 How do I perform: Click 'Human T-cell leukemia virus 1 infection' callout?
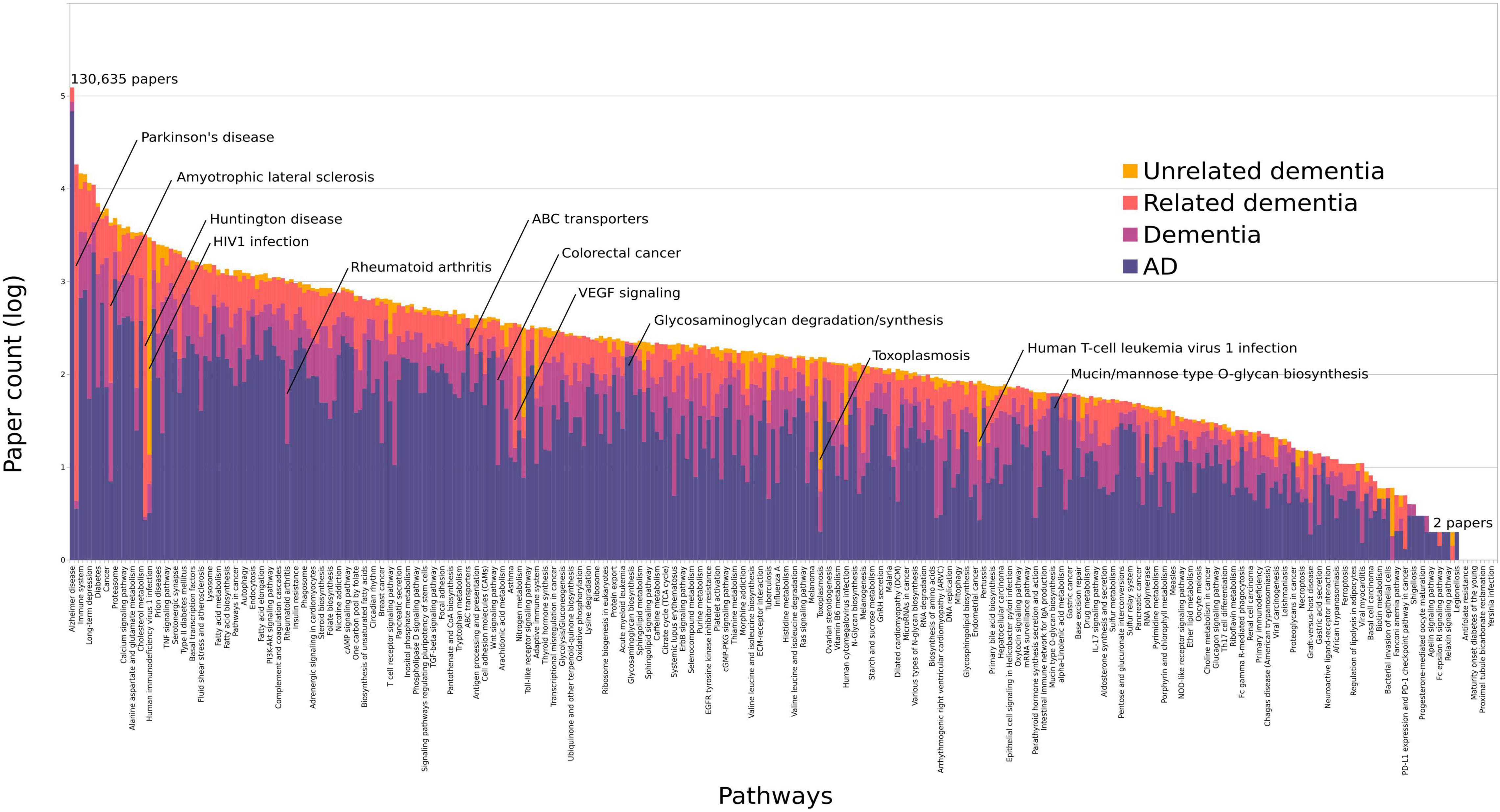click(1162, 348)
